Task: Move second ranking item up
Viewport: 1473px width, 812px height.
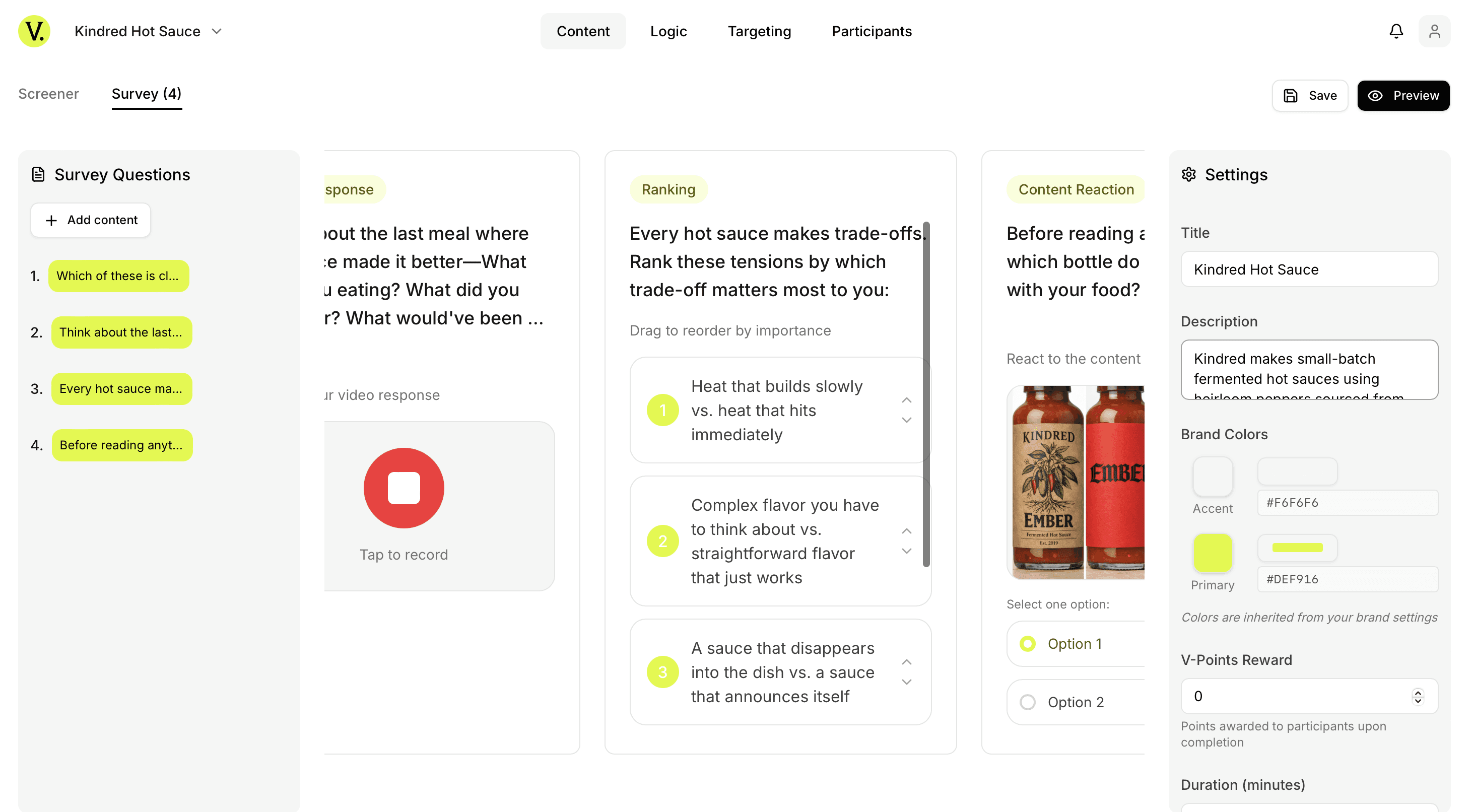Action: (x=906, y=531)
